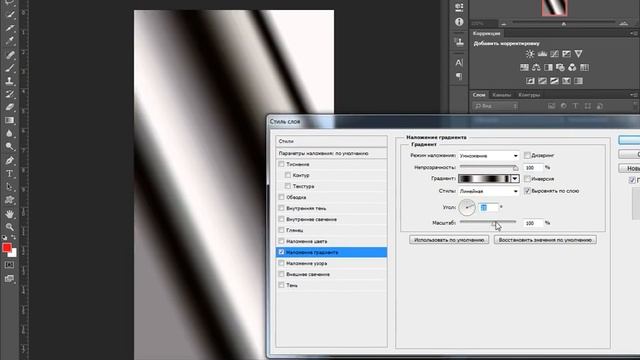Screen dimensions: 640x360
Task: Enable the Внутренняя тень checkbox
Action: (x=281, y=208)
